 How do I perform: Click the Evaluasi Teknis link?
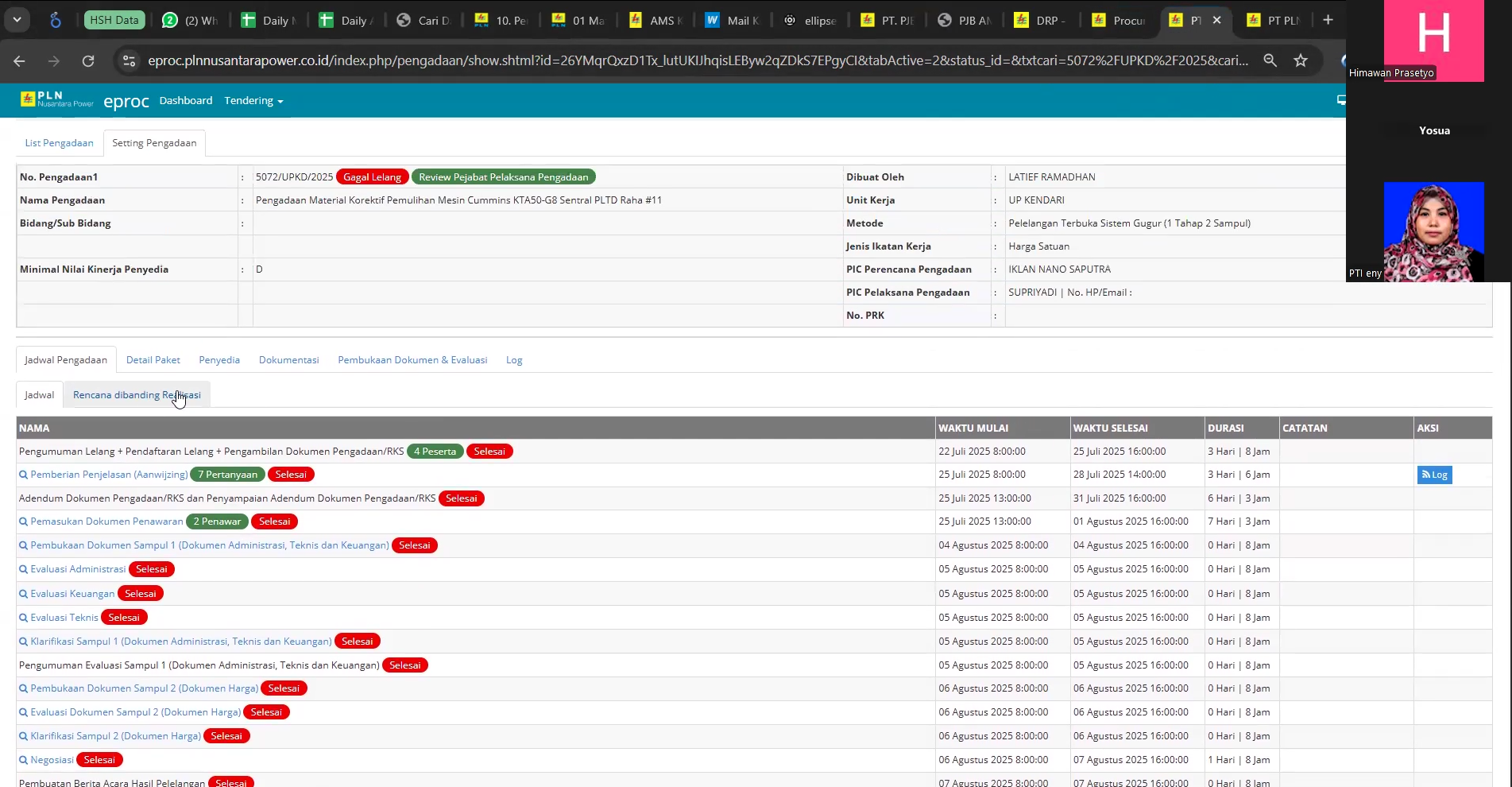click(x=64, y=618)
